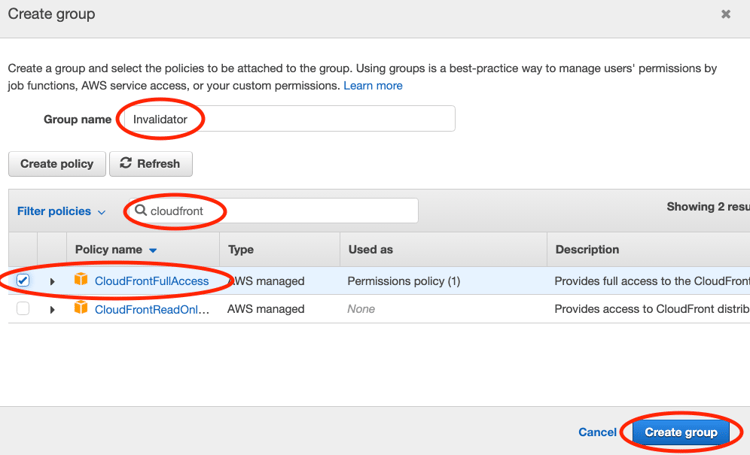The width and height of the screenshot is (750, 455).
Task: Expand the CloudFrontFullAccess policy row
Action: [x=52, y=281]
